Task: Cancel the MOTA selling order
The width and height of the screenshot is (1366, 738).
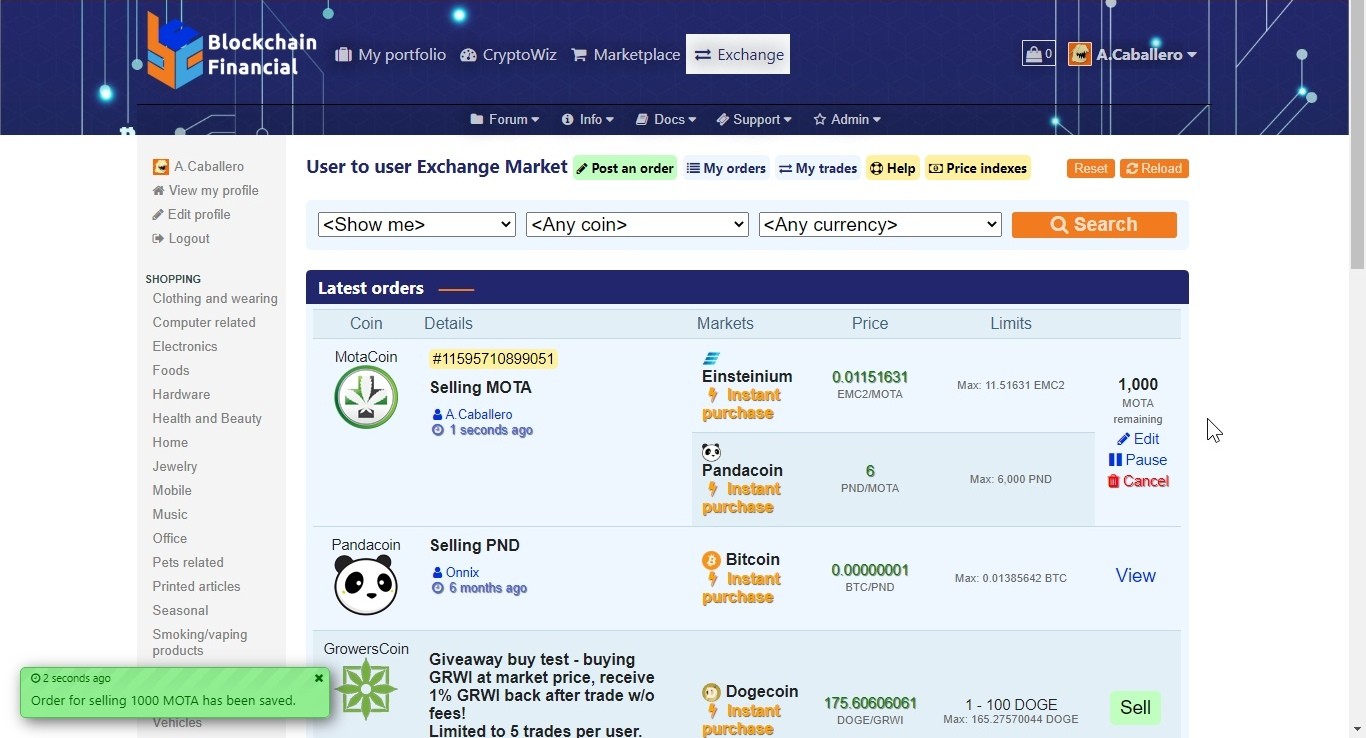Action: click(1138, 481)
